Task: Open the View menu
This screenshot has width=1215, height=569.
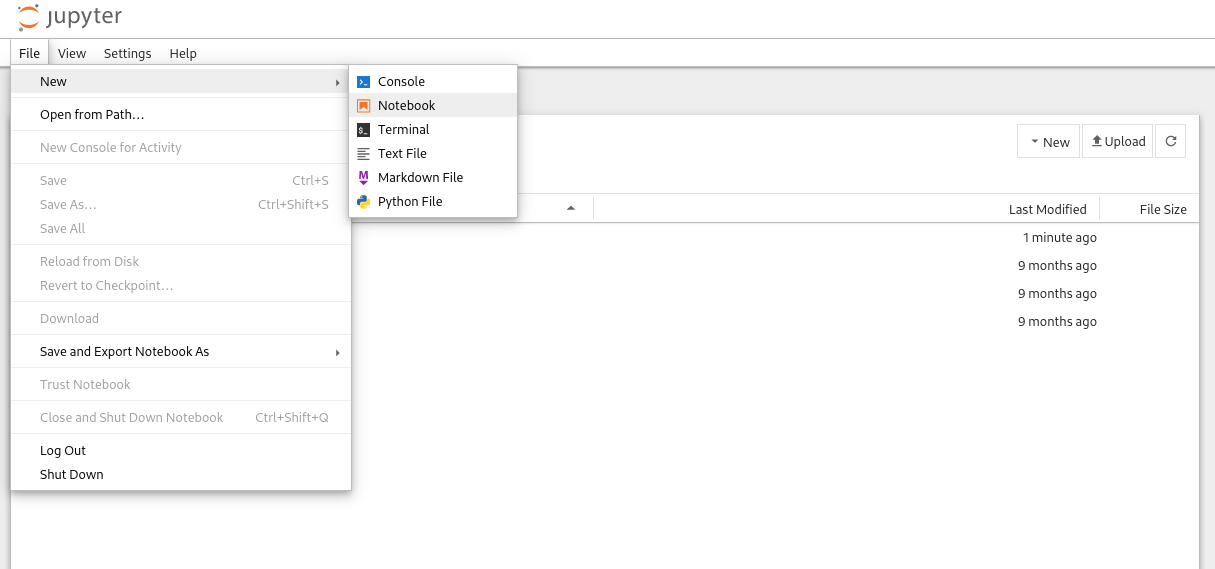Action: pos(72,54)
